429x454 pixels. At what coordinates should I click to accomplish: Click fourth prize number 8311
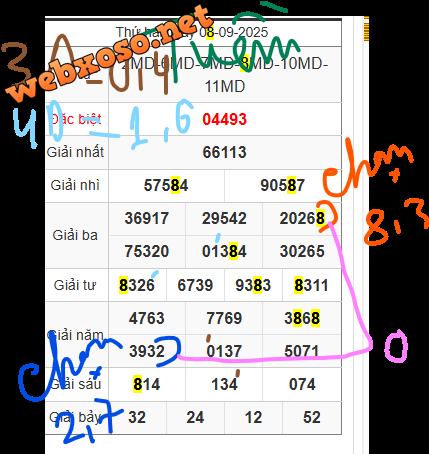coord(311,285)
